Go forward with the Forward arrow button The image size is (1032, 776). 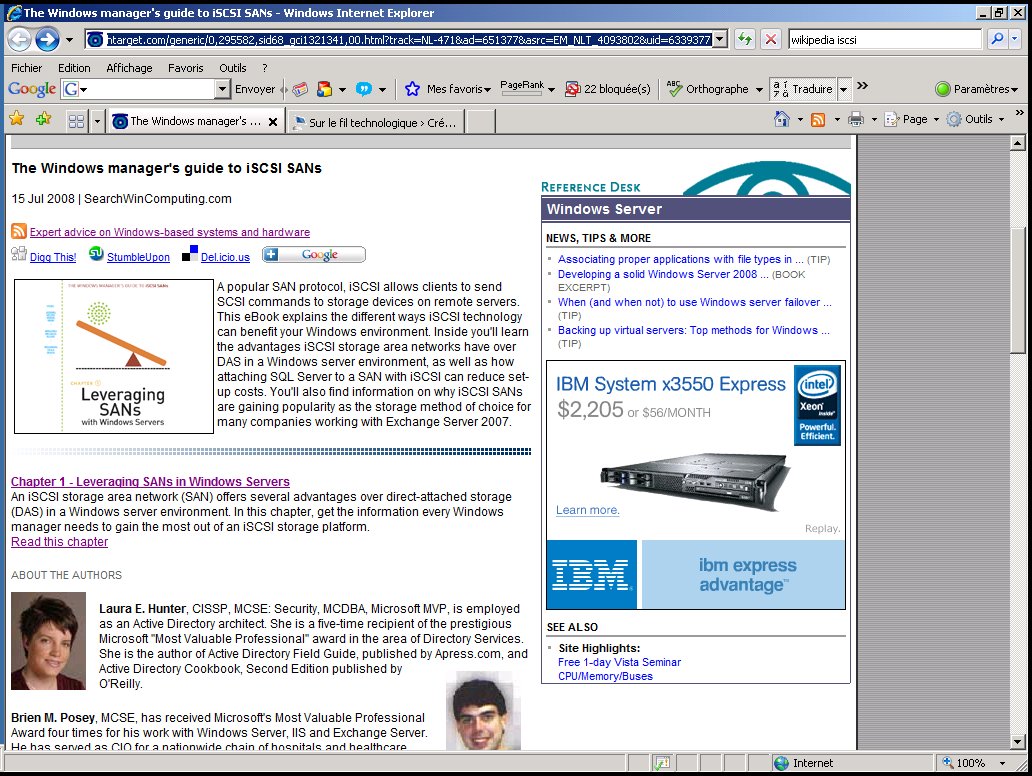click(x=47, y=39)
